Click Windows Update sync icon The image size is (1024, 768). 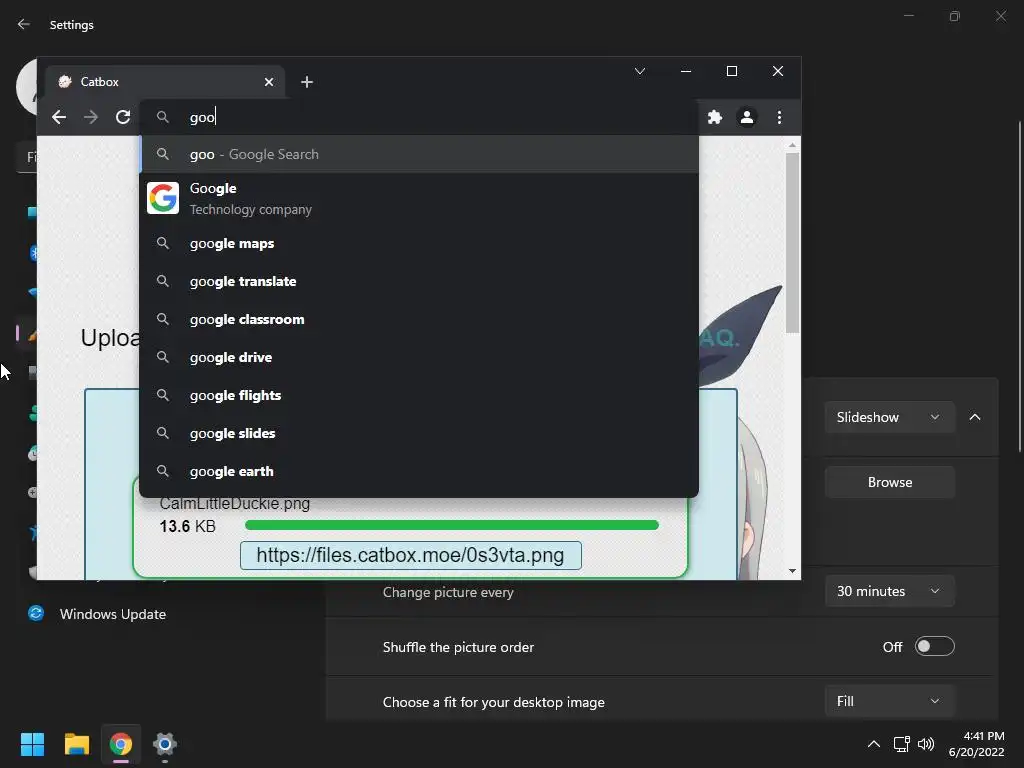36,613
